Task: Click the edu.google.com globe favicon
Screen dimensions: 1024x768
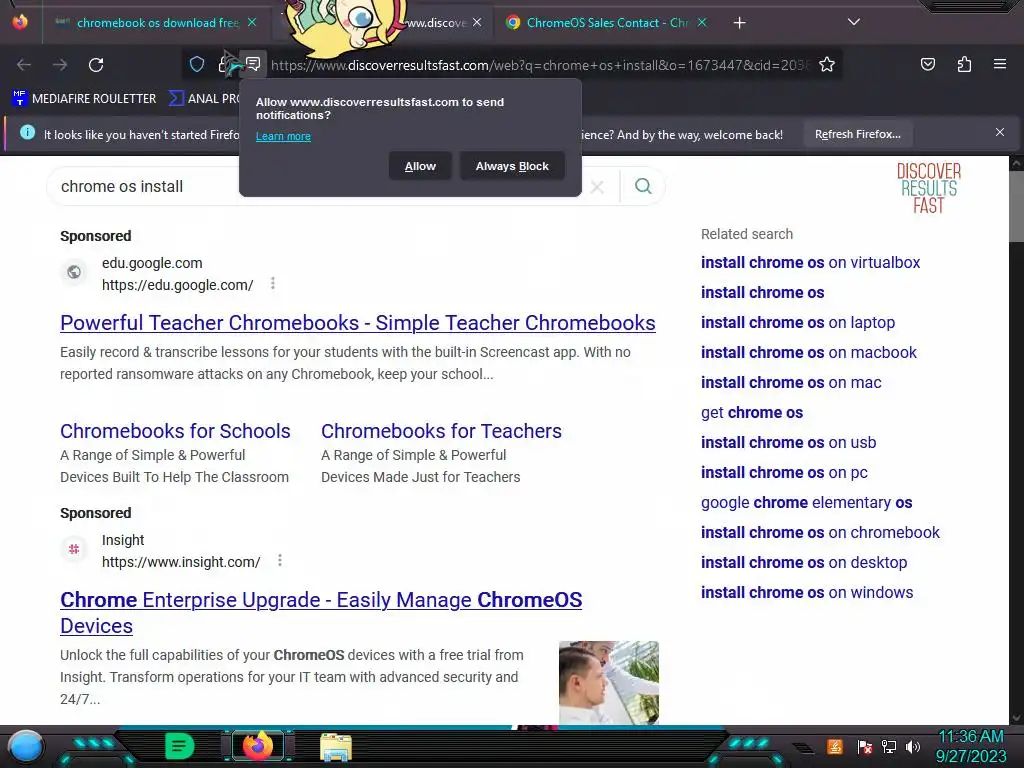Action: (x=74, y=272)
